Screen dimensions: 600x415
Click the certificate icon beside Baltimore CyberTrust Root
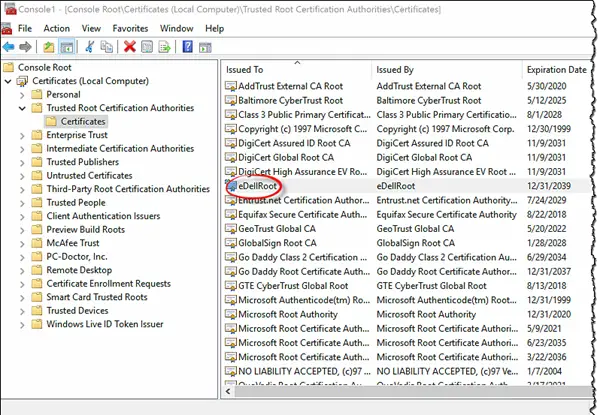point(231,101)
